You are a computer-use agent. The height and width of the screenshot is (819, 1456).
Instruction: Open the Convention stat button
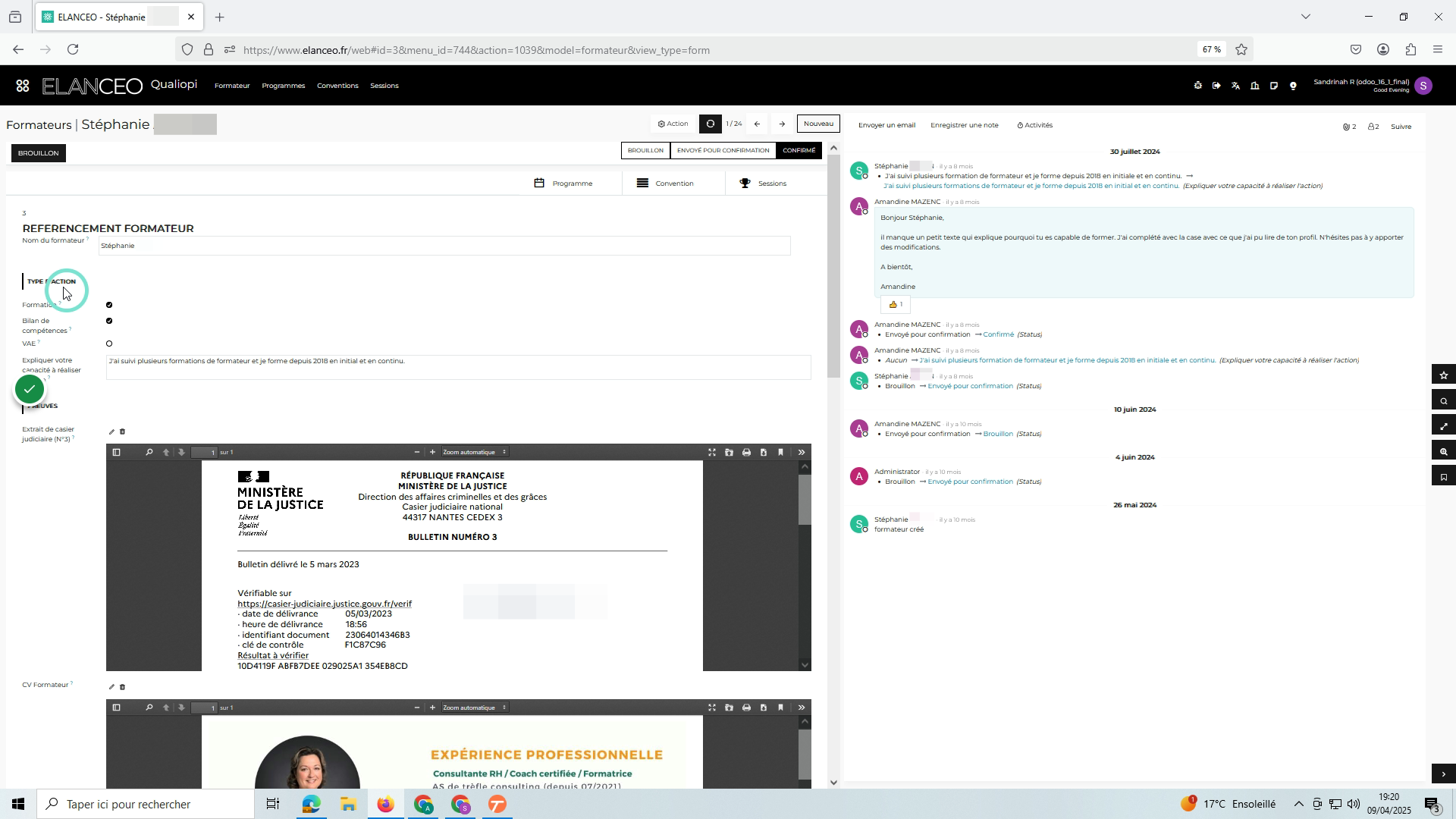673,184
